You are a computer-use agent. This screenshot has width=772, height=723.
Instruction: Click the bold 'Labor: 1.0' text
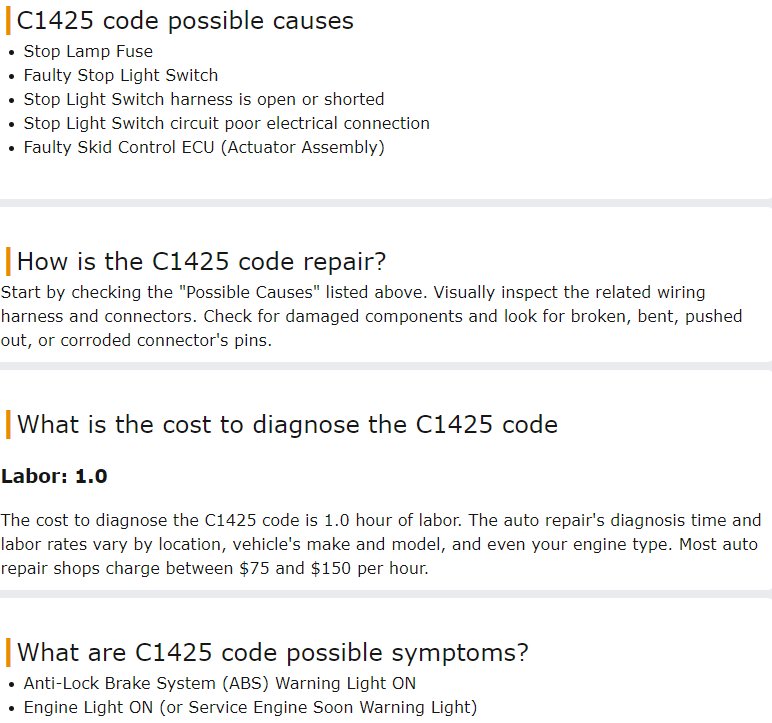point(54,476)
